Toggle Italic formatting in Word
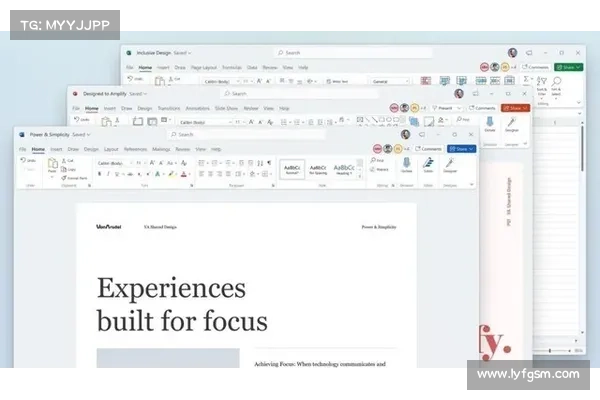Viewport: 600px width, 400px height. coord(108,174)
